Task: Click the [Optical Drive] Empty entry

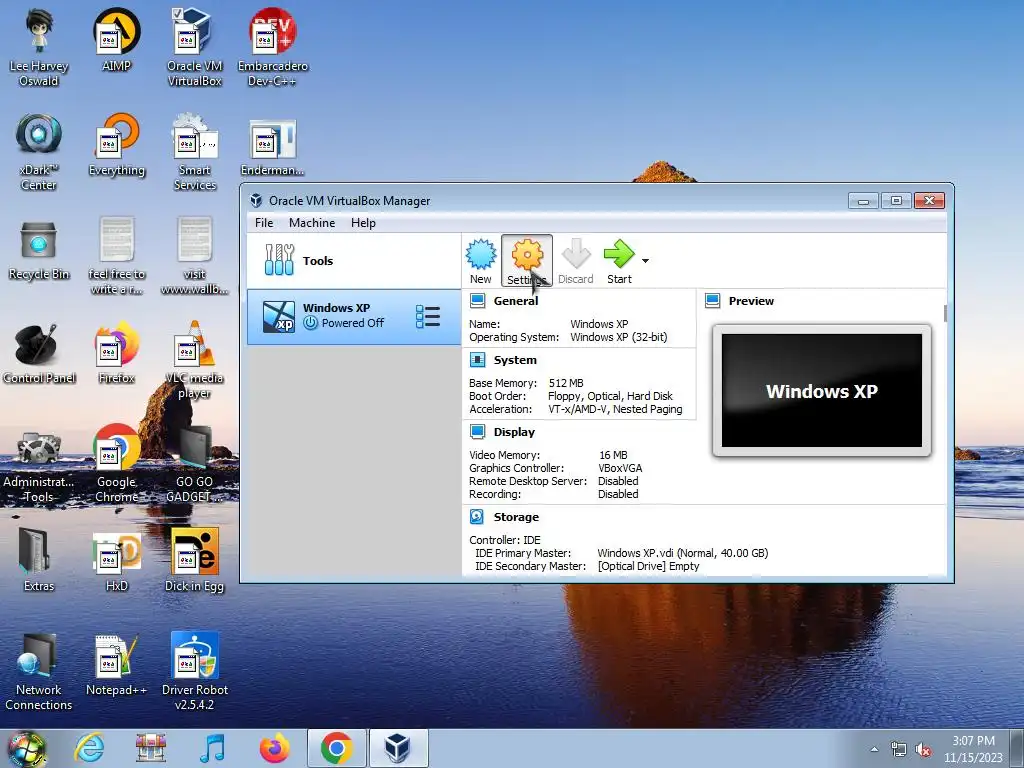Action: (648, 566)
